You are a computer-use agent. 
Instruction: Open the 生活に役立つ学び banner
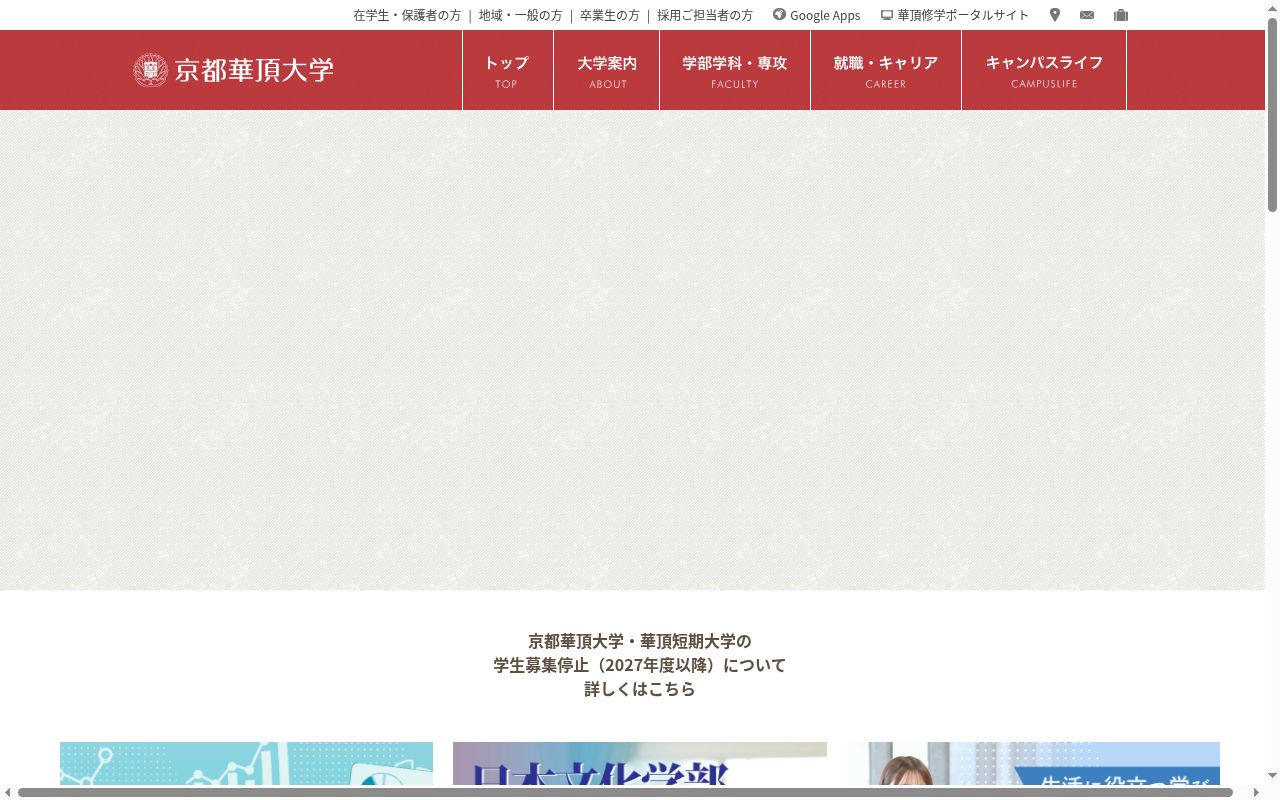pos(1034,763)
